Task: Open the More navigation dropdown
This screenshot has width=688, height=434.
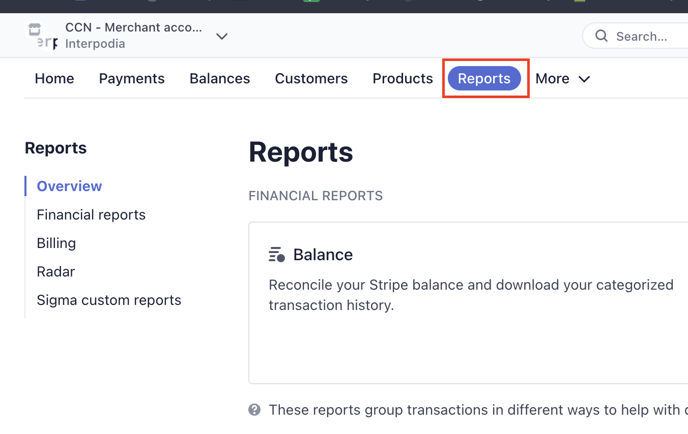Action: tap(562, 78)
